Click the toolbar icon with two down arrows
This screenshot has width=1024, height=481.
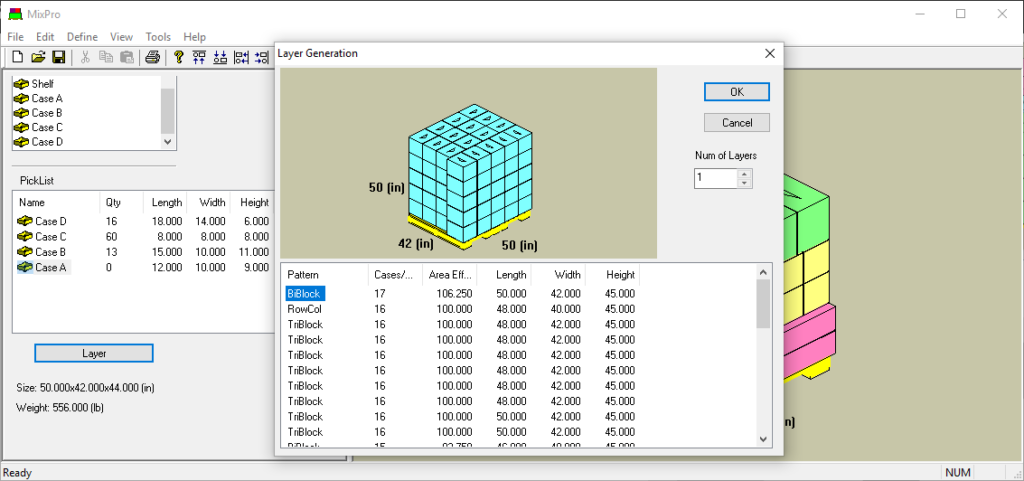click(x=220, y=57)
